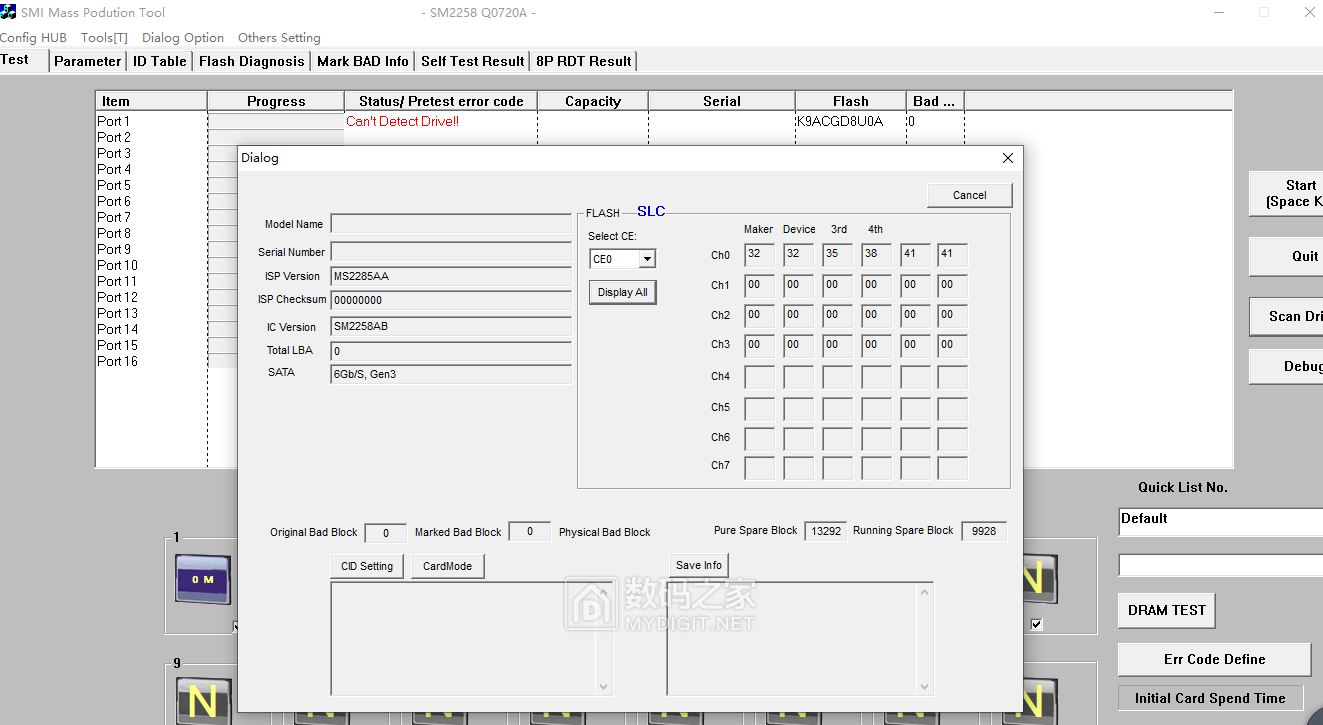The width and height of the screenshot is (1323, 725).
Task: Click the Display All button
Action: [x=622, y=292]
